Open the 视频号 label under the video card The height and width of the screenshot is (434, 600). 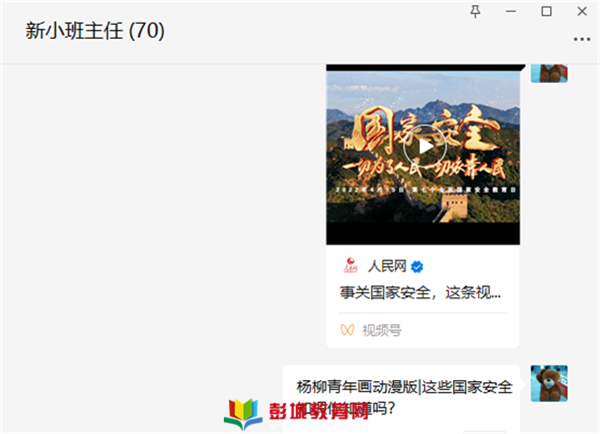(x=382, y=330)
